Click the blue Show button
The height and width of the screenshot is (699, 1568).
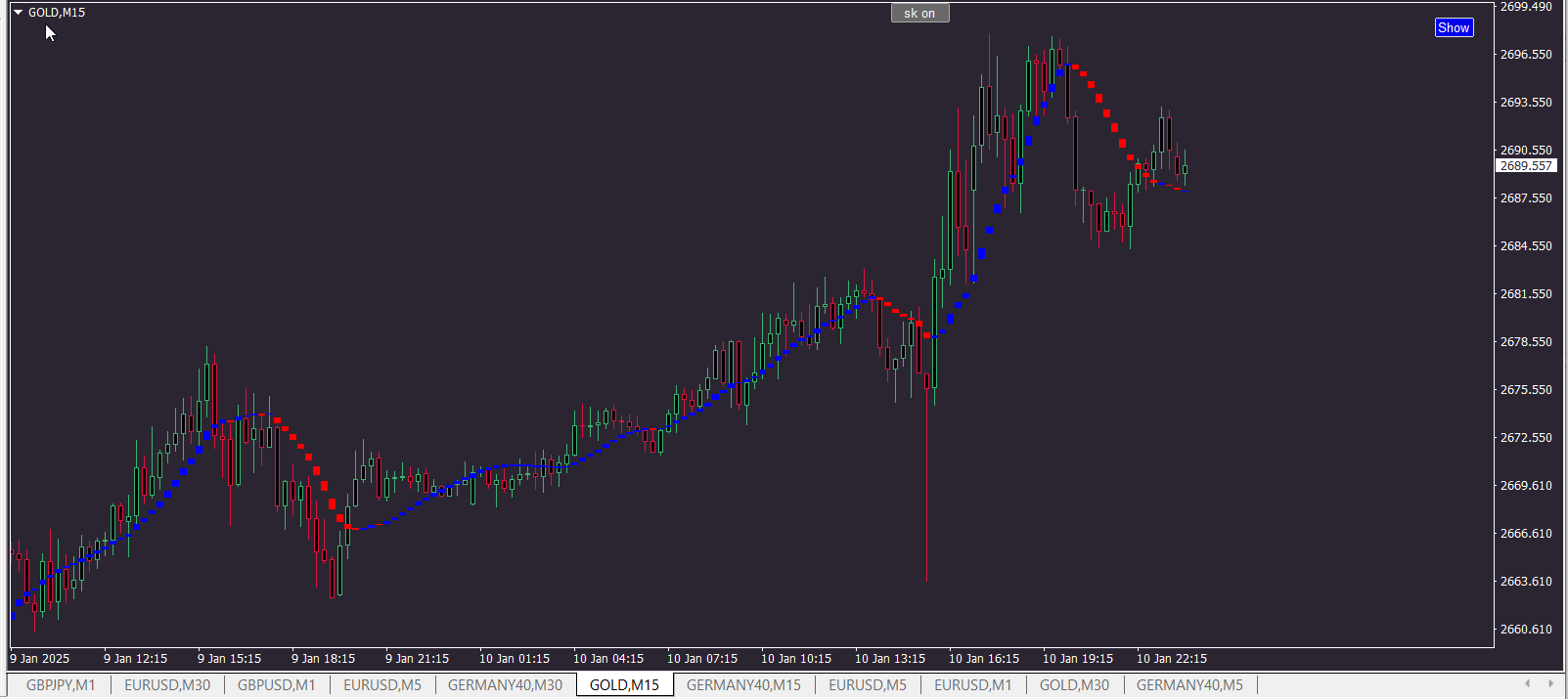[x=1454, y=27]
